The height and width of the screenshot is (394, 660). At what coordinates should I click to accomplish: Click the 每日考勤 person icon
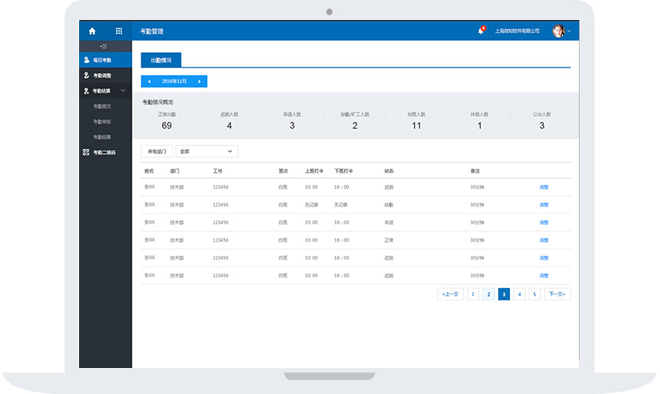pyautogui.click(x=86, y=60)
